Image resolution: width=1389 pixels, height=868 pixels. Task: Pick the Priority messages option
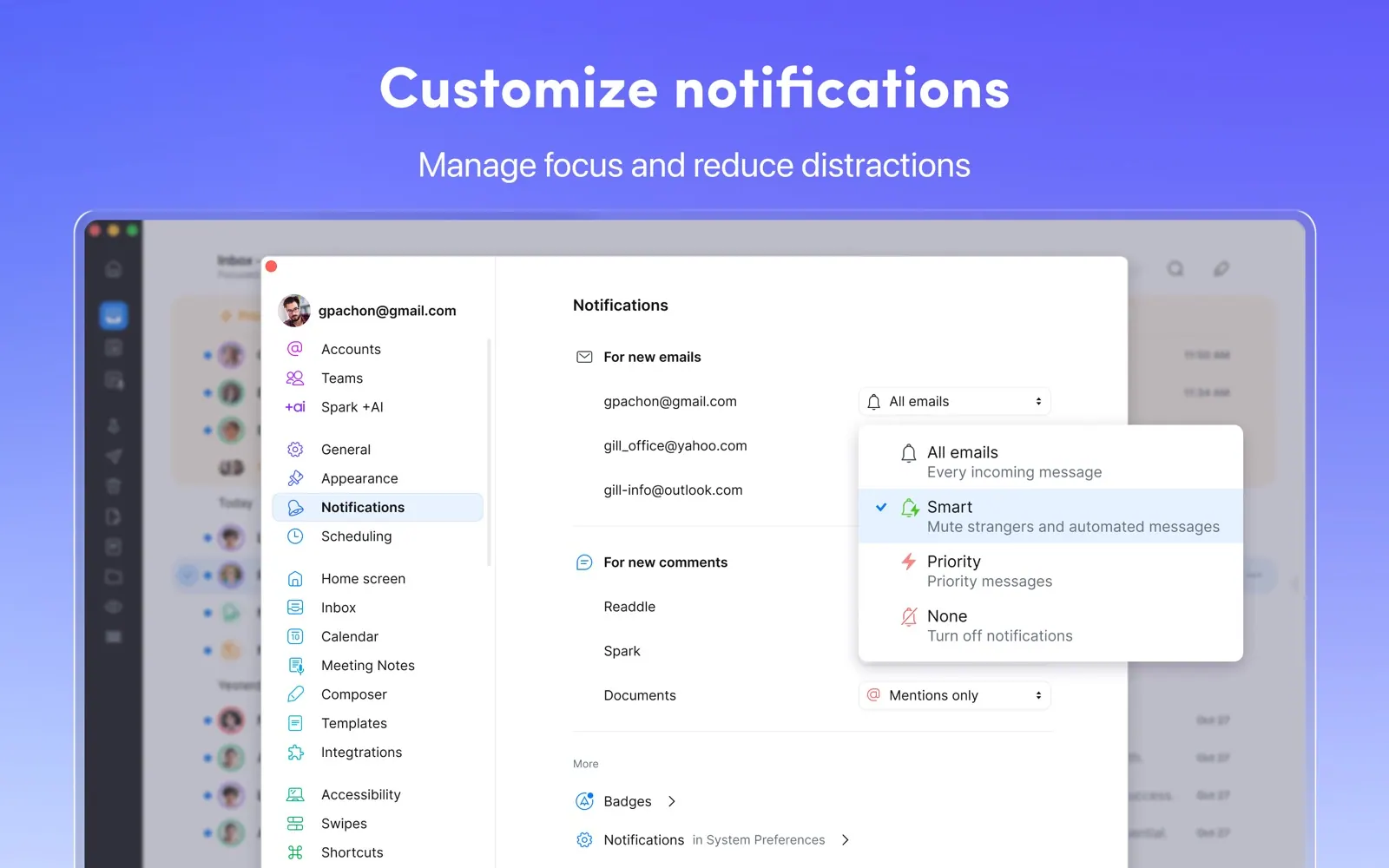coord(1050,571)
